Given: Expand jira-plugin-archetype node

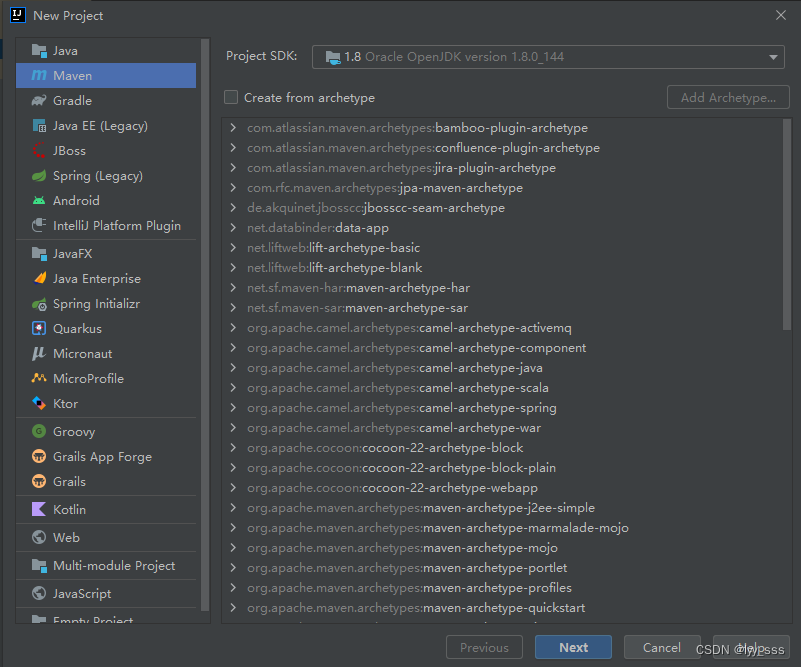Looking at the screenshot, I should 233,168.
